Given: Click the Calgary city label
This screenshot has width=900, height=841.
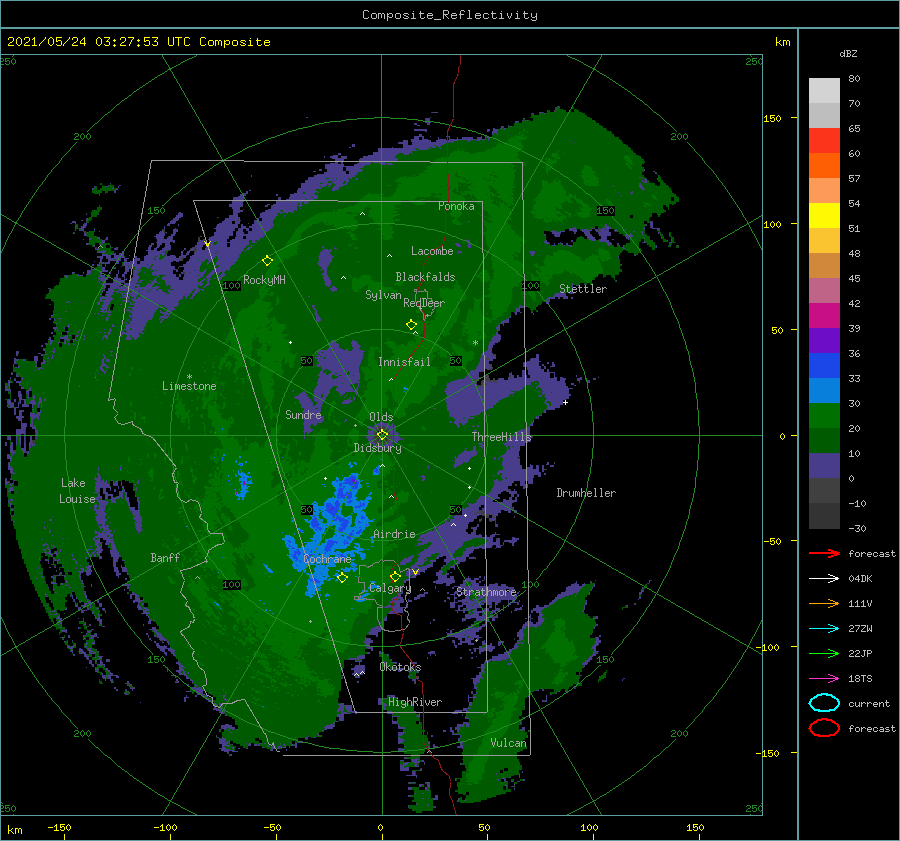Looking at the screenshot, I should 390,588.
